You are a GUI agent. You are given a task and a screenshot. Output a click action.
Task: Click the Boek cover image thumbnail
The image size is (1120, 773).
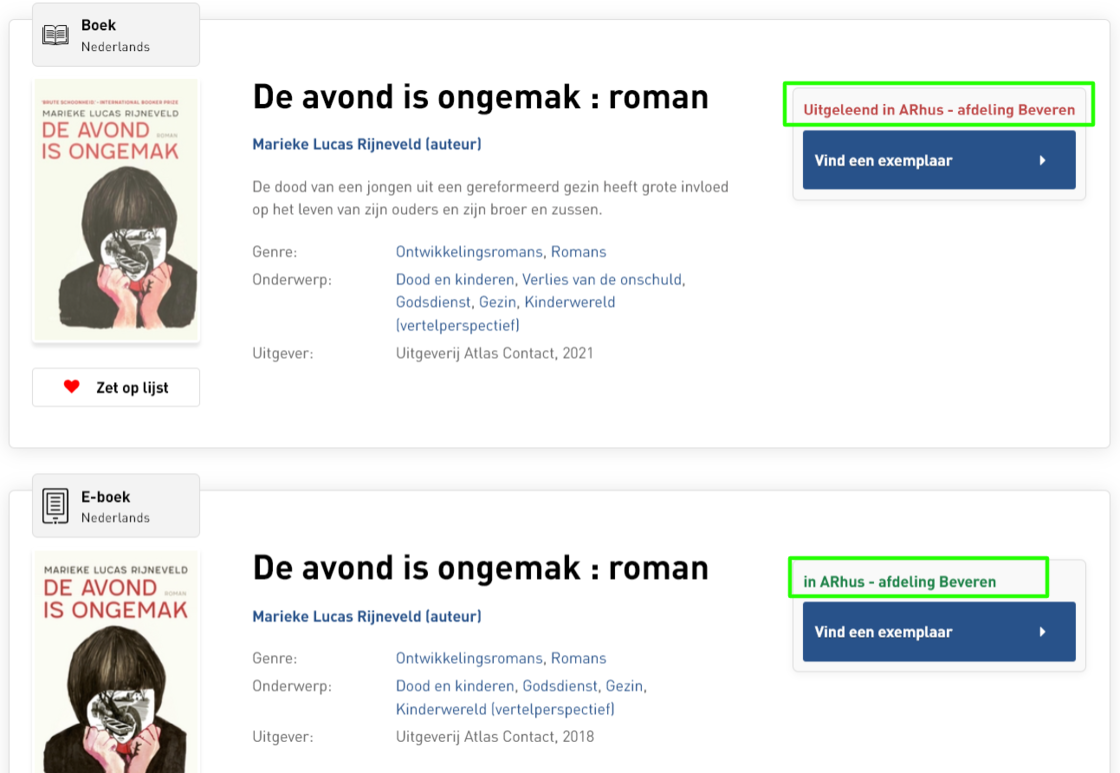coord(116,210)
